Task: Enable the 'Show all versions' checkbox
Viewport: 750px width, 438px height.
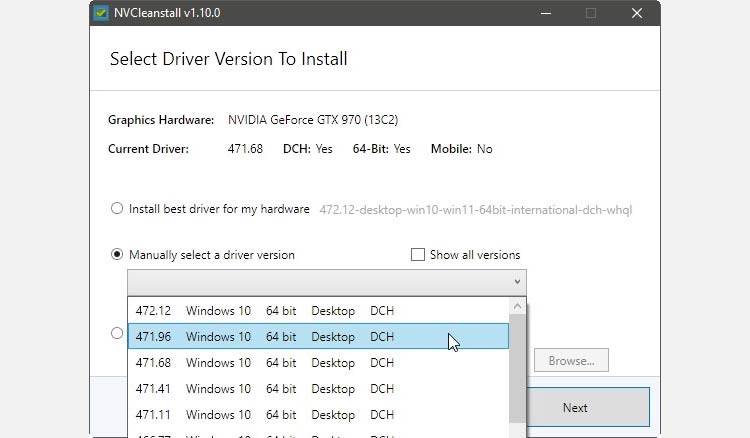Action: coord(418,254)
